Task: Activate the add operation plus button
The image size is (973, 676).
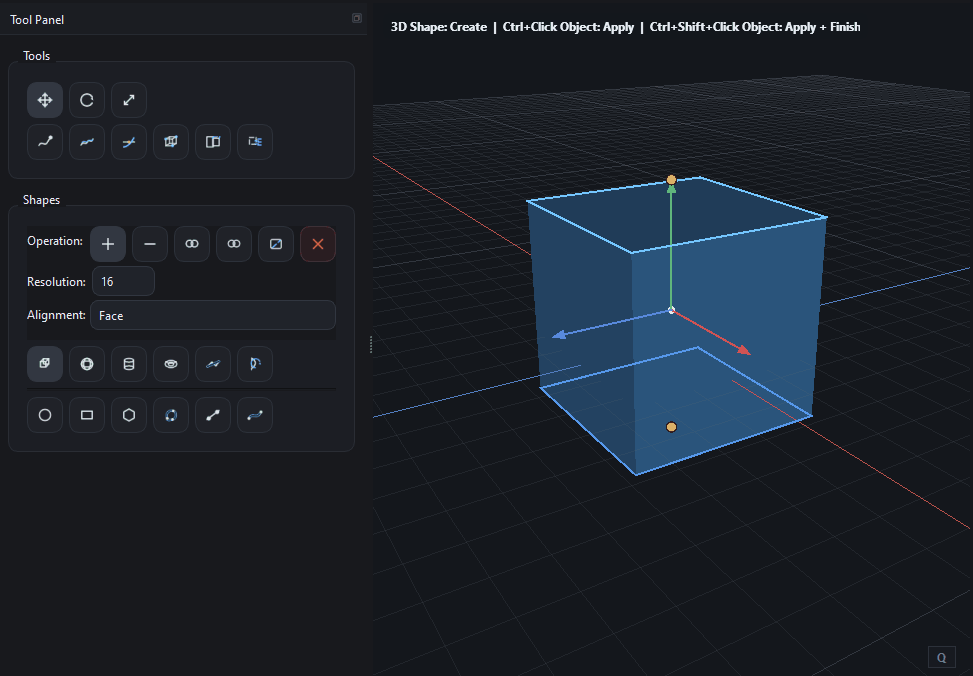Action: [x=107, y=243]
